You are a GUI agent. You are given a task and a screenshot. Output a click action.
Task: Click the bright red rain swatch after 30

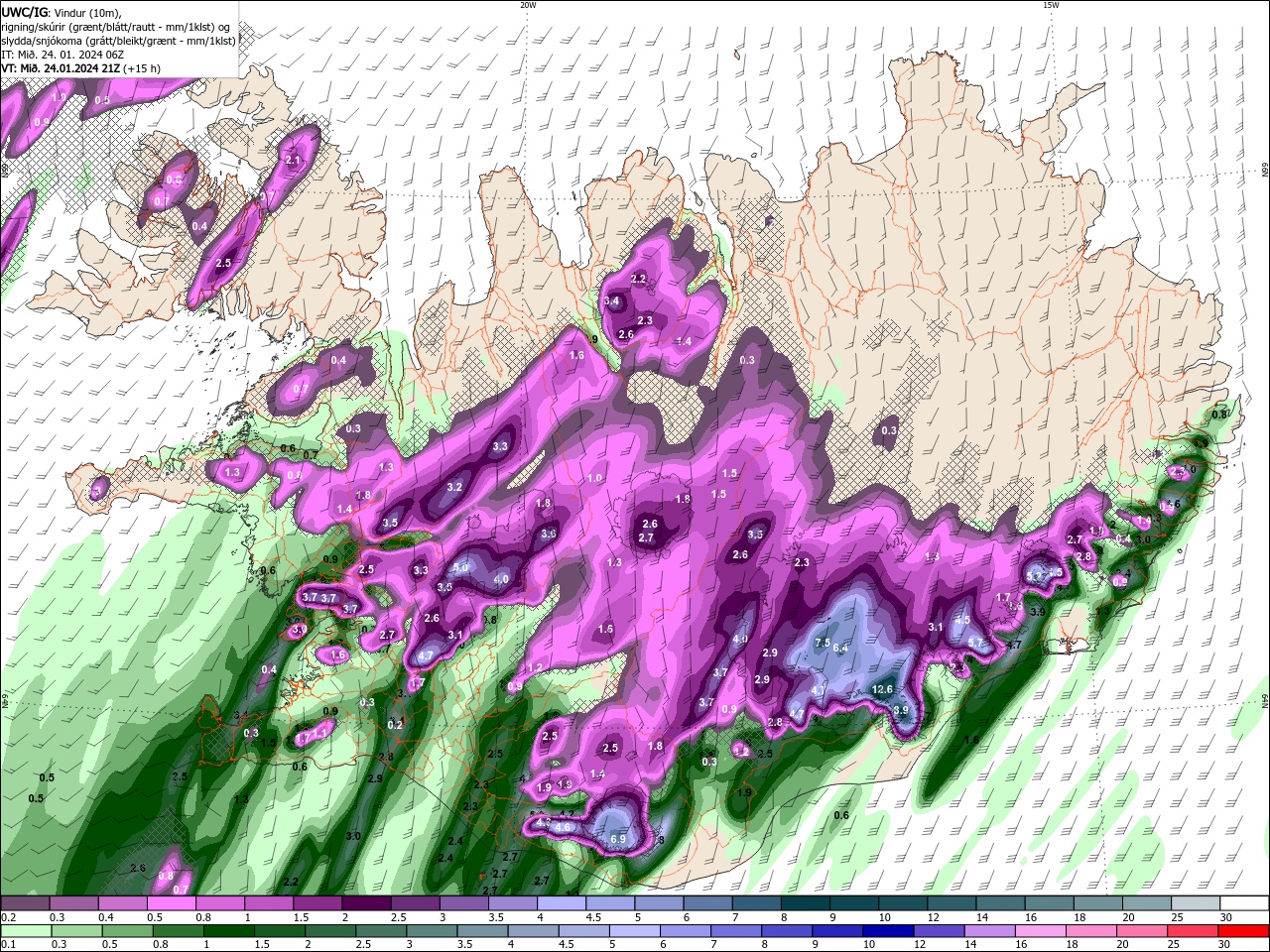click(x=1244, y=931)
